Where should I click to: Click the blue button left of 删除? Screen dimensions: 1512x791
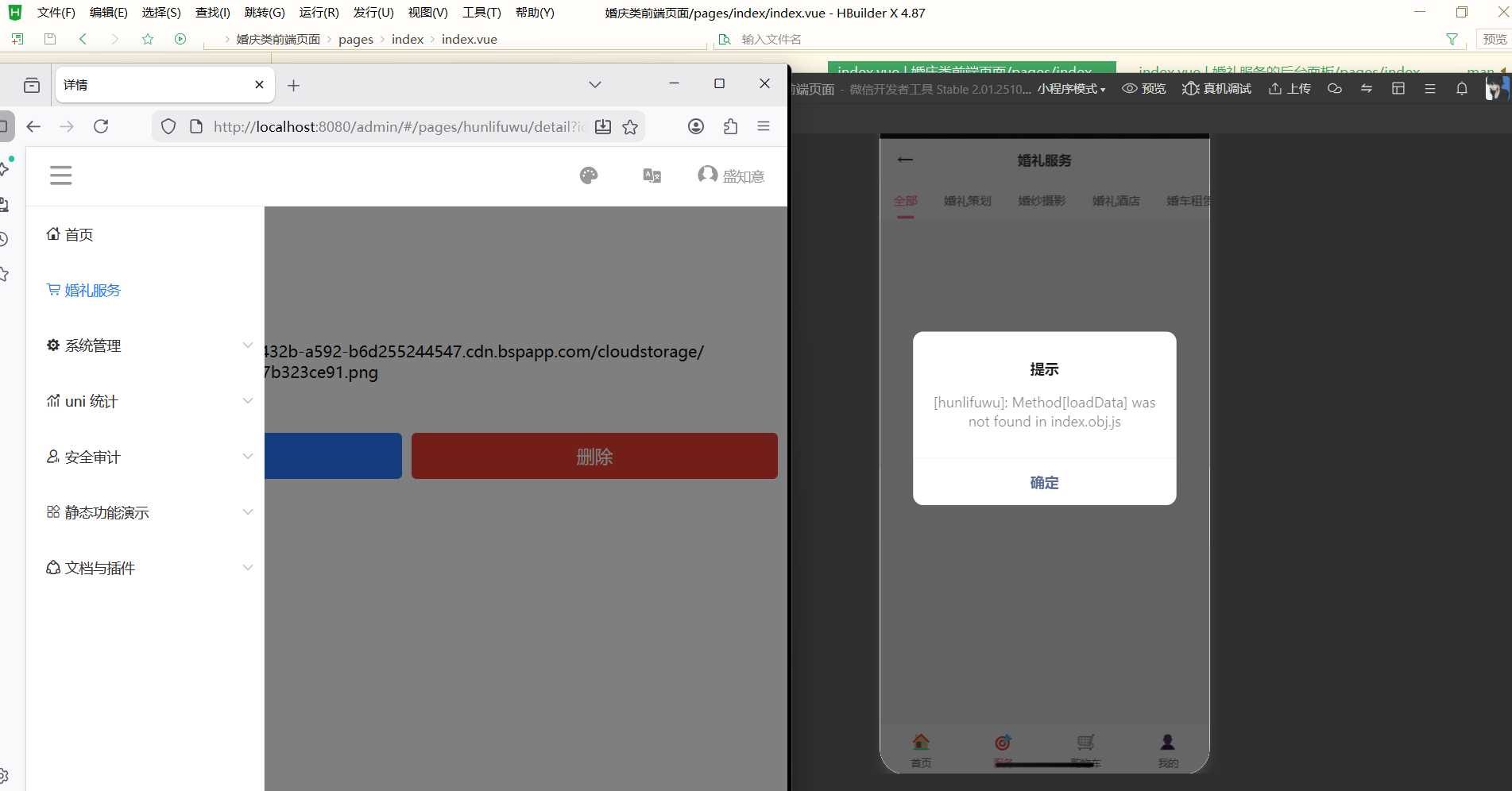(x=333, y=456)
